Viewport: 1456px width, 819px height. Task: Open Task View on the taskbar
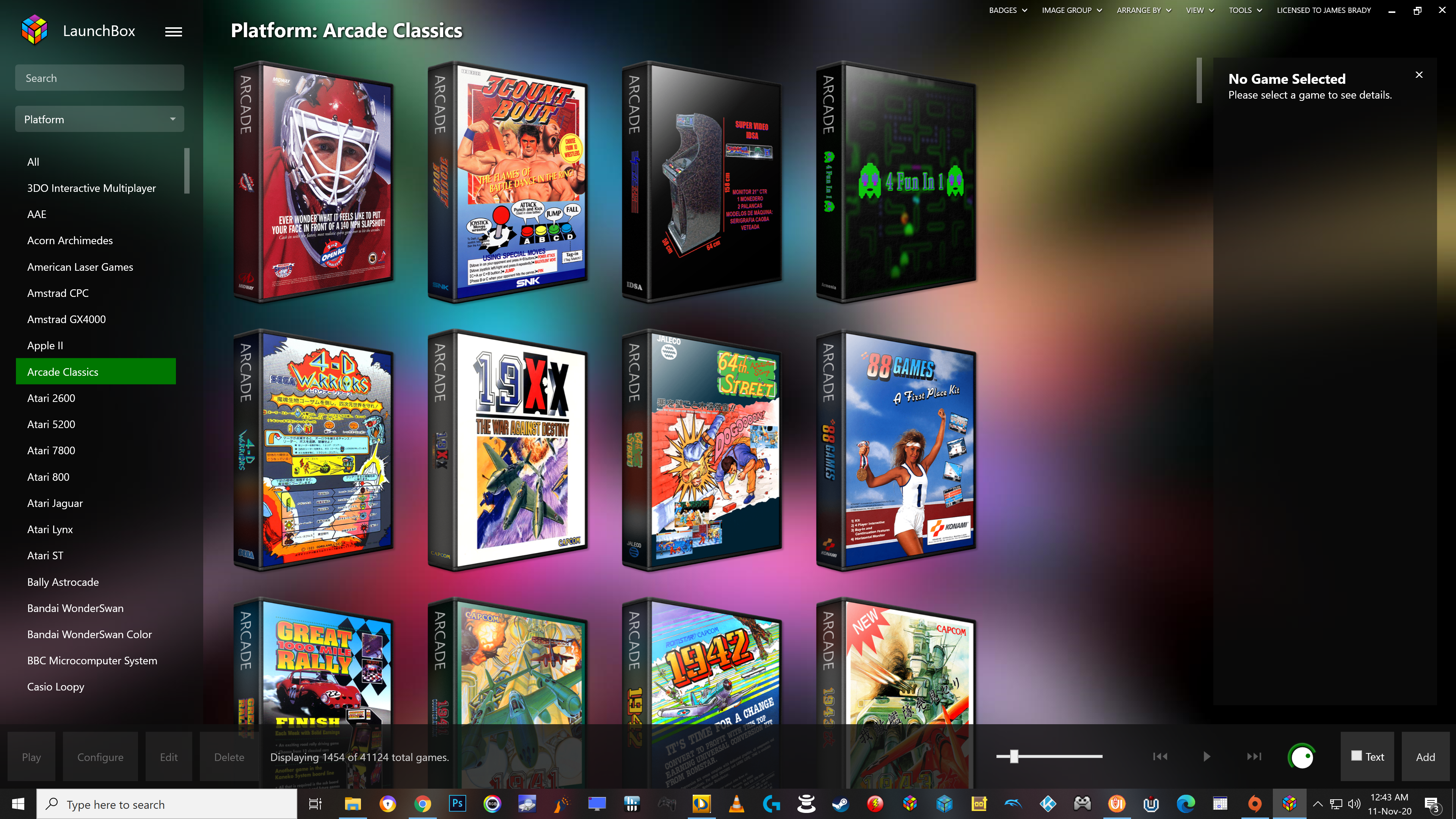[x=315, y=803]
